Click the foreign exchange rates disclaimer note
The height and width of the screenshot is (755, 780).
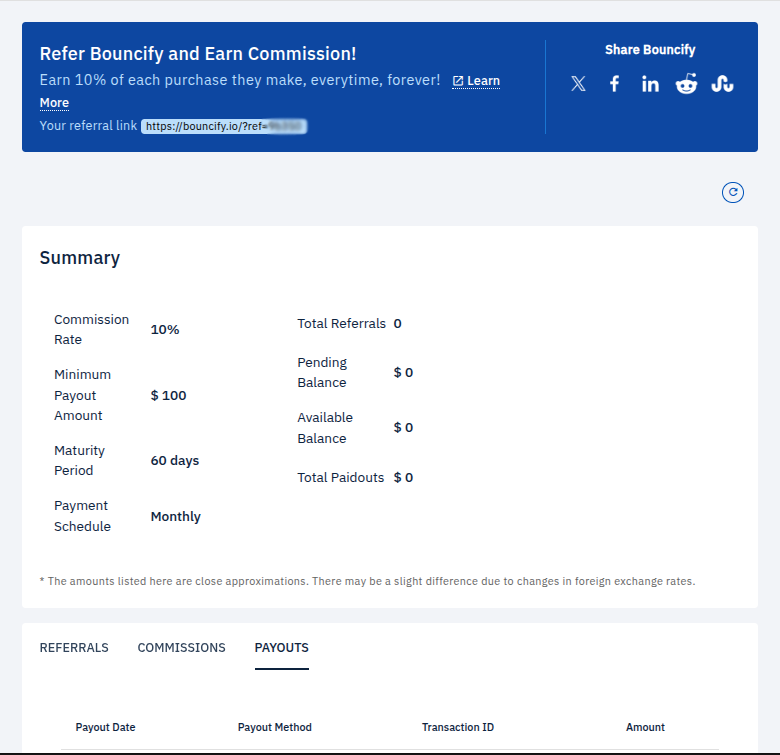[368, 581]
